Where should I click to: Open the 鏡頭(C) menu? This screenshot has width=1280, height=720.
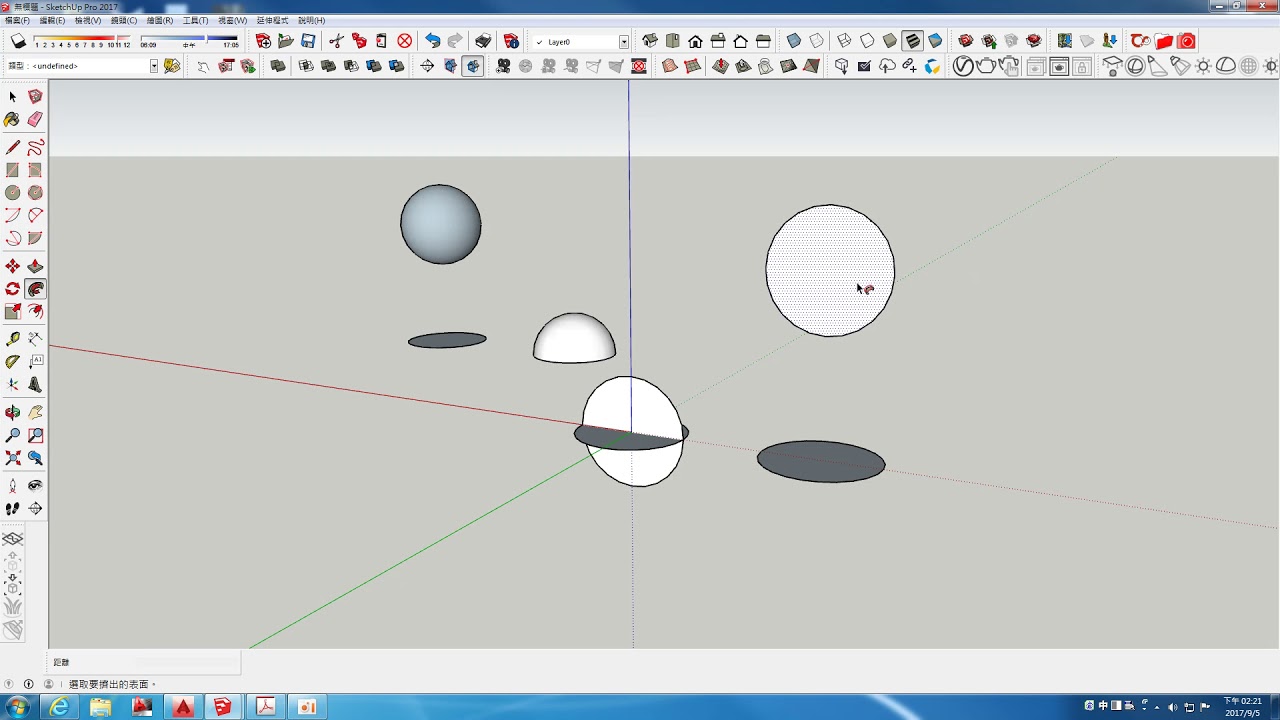124,20
